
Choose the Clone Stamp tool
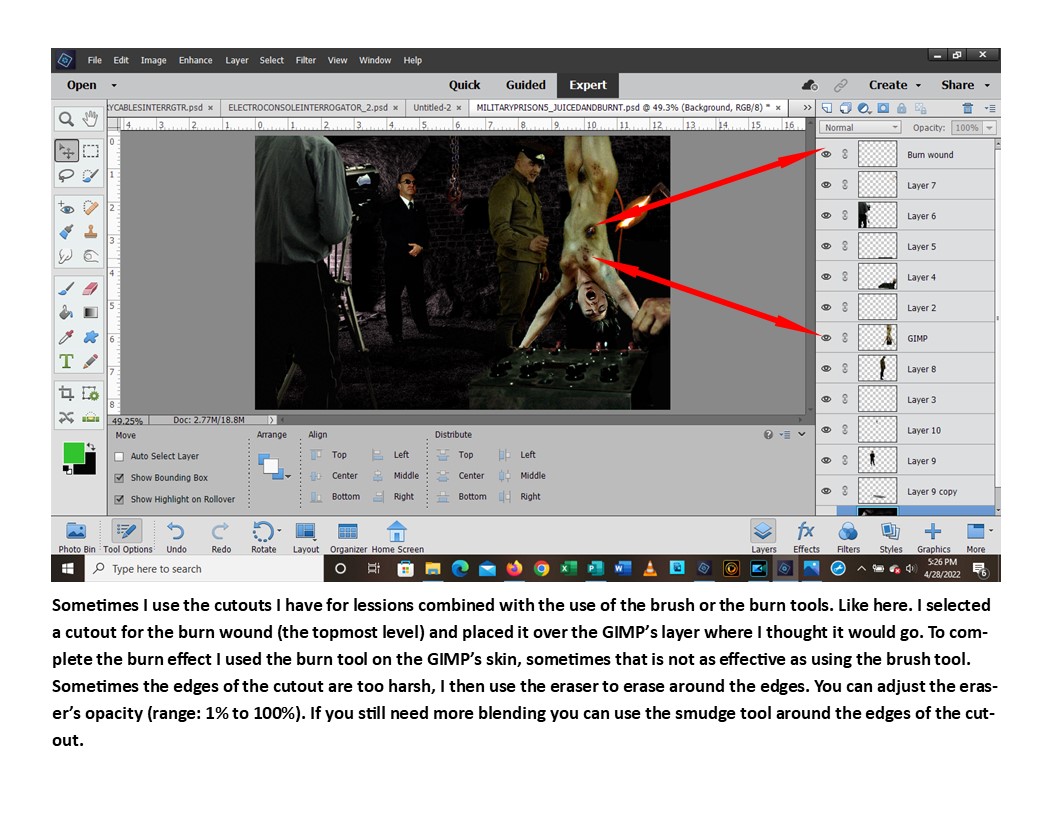pos(91,231)
